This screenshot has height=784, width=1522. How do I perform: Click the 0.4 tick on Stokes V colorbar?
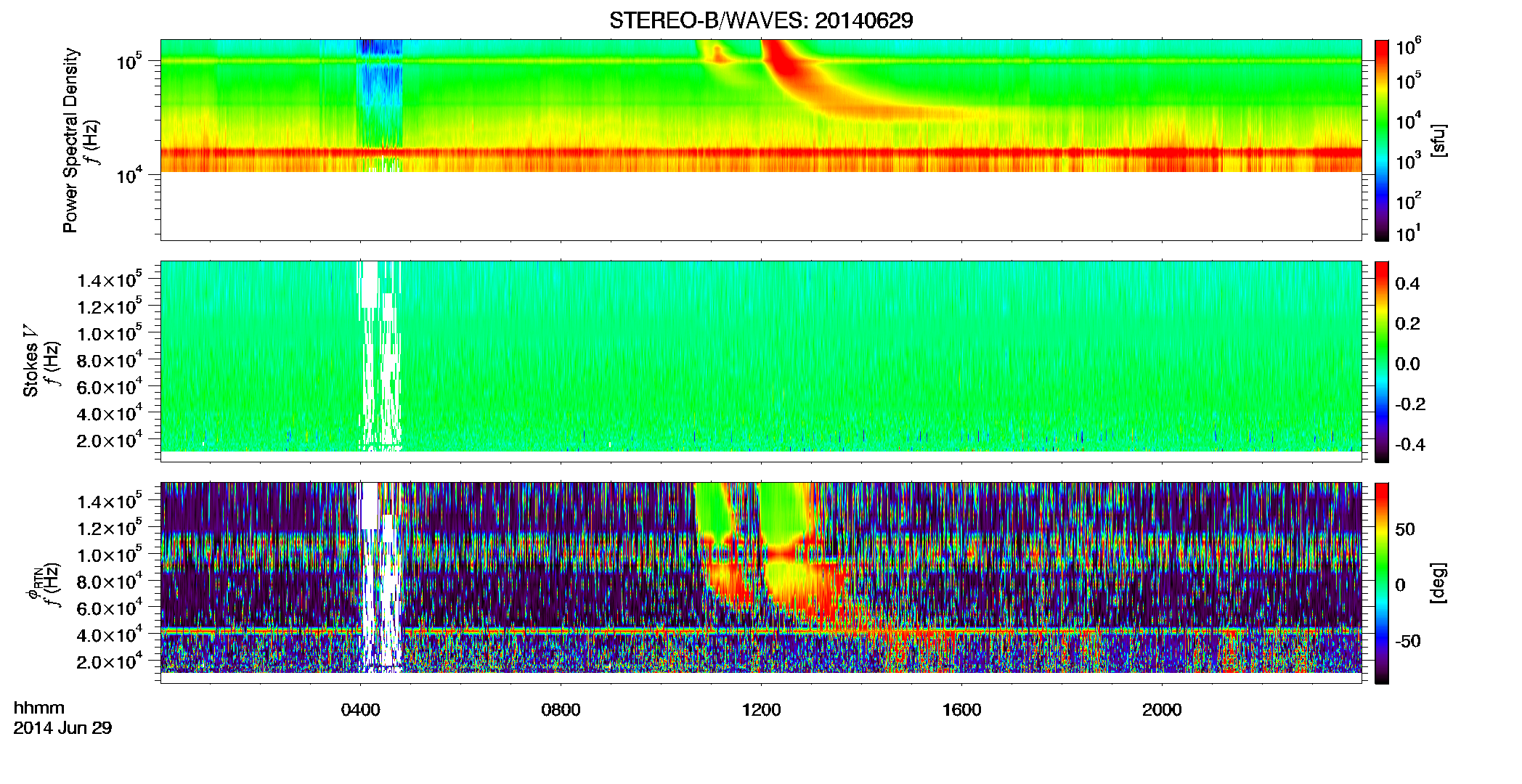tap(1407, 284)
